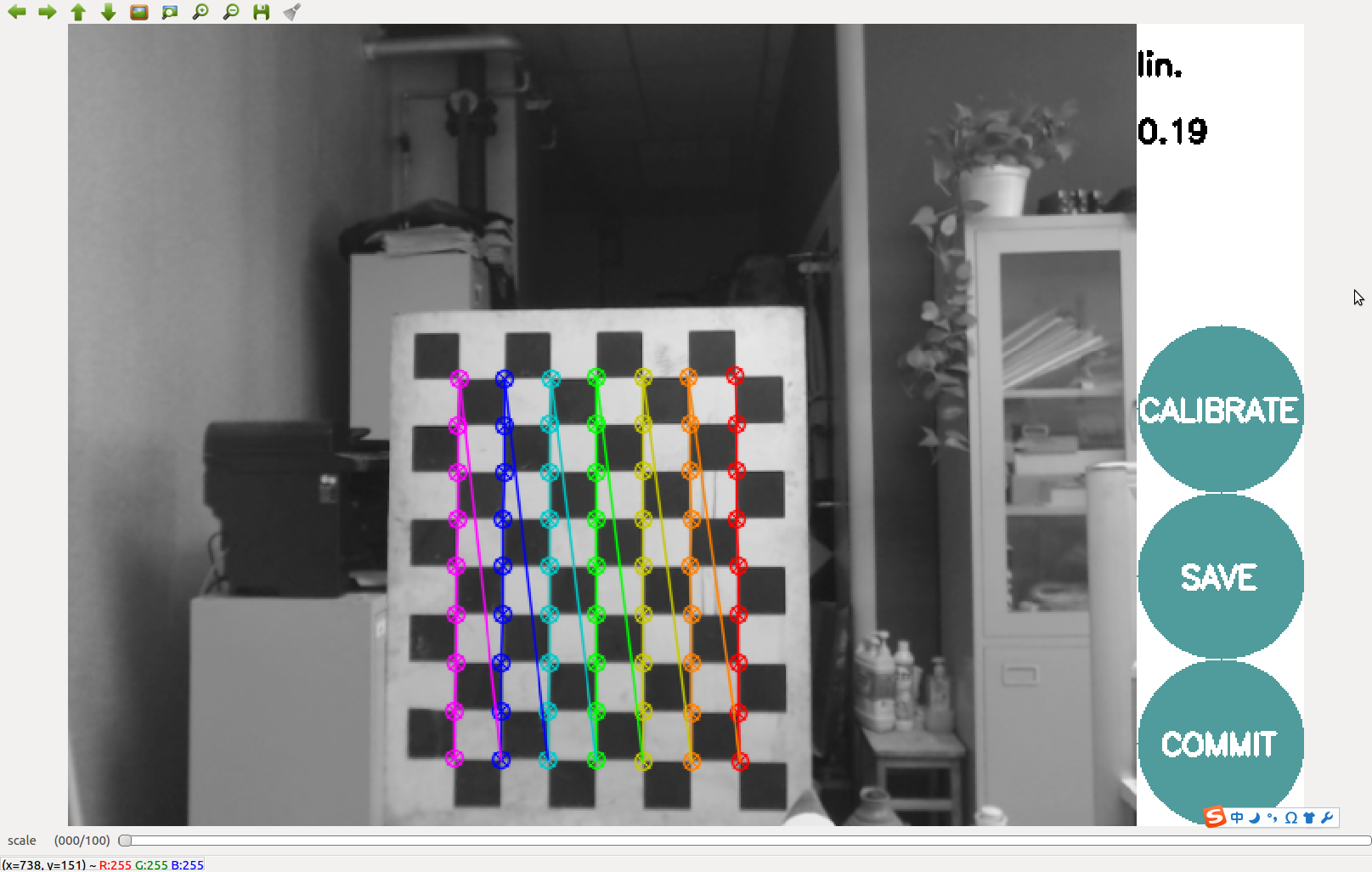The height and width of the screenshot is (872, 1372).
Task: Toggle Chinese/English input with the 中 icon
Action: 1237,817
